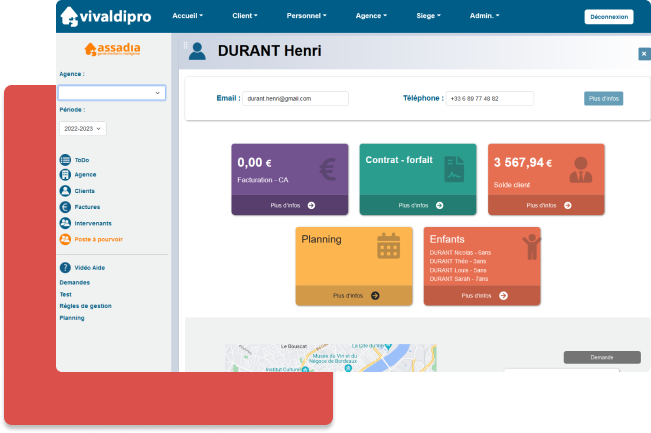Click the calendar icon on Planning card
The image size is (651, 433).
pos(389,246)
